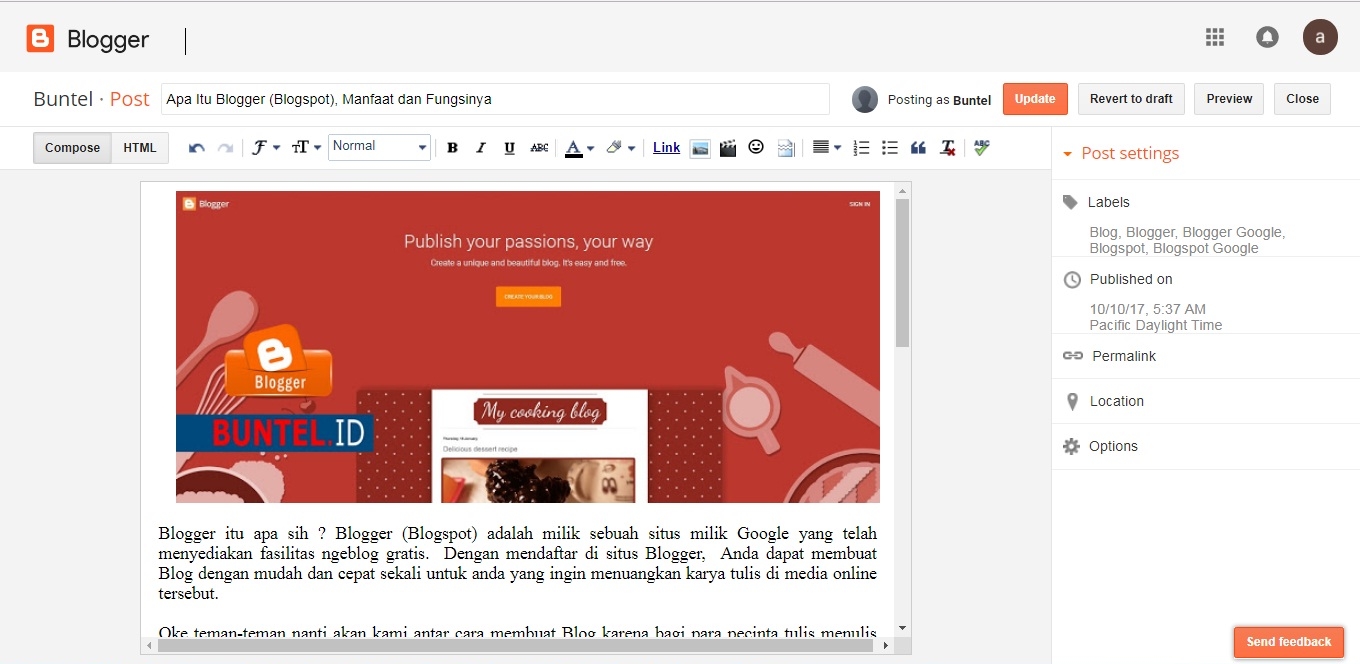Open the Blogger notifications bell
The image size is (1360, 664).
pos(1267,36)
